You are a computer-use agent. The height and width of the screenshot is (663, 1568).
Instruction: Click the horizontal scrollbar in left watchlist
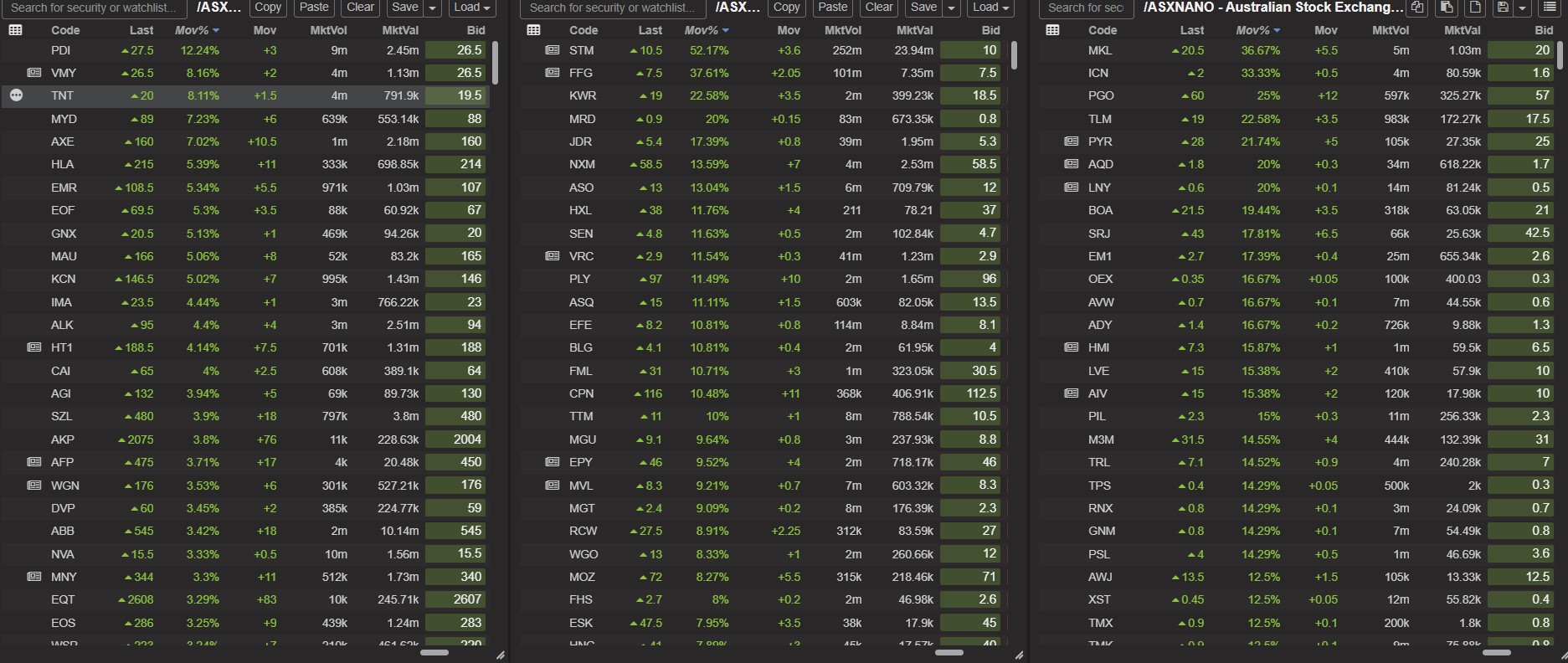tap(434, 652)
